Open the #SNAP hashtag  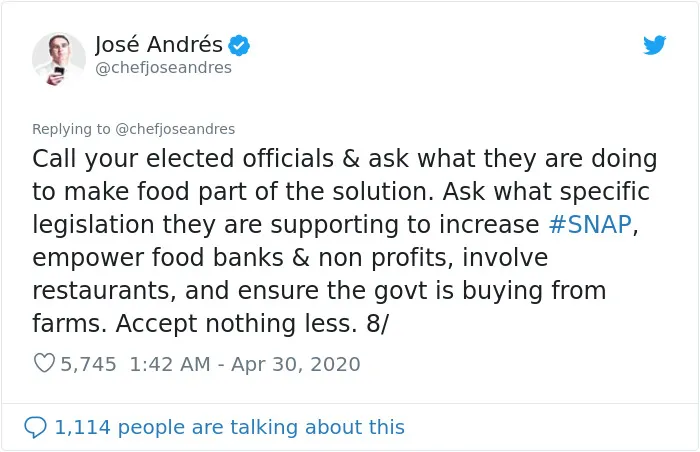[x=590, y=224]
